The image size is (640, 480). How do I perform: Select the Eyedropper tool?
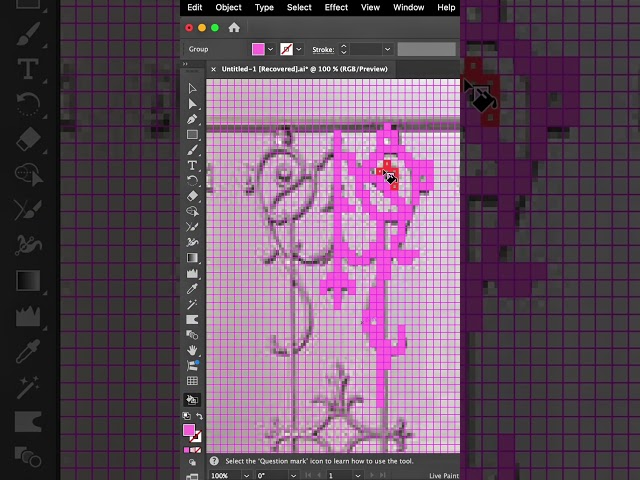click(x=192, y=289)
